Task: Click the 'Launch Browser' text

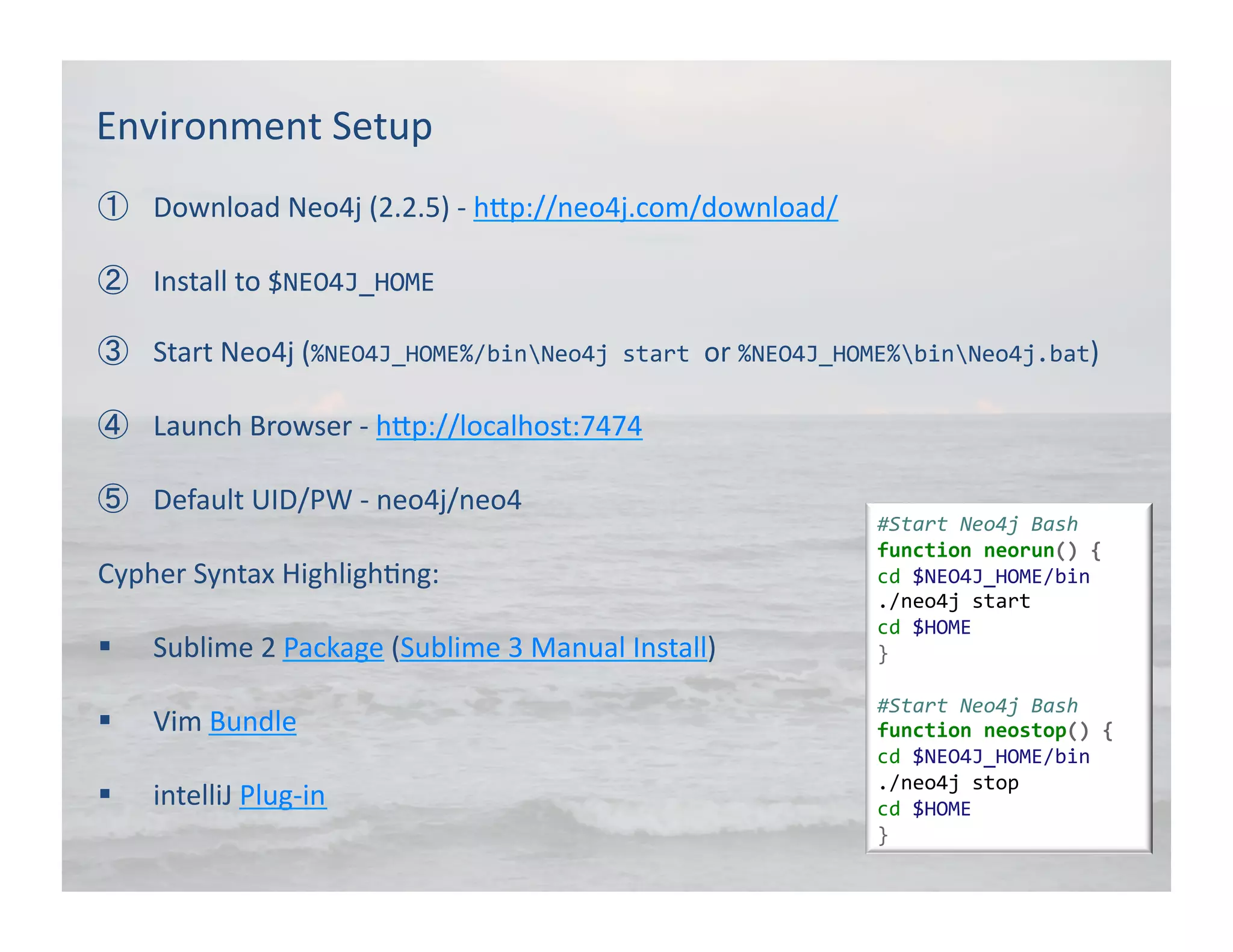Action: pyautogui.click(x=252, y=426)
